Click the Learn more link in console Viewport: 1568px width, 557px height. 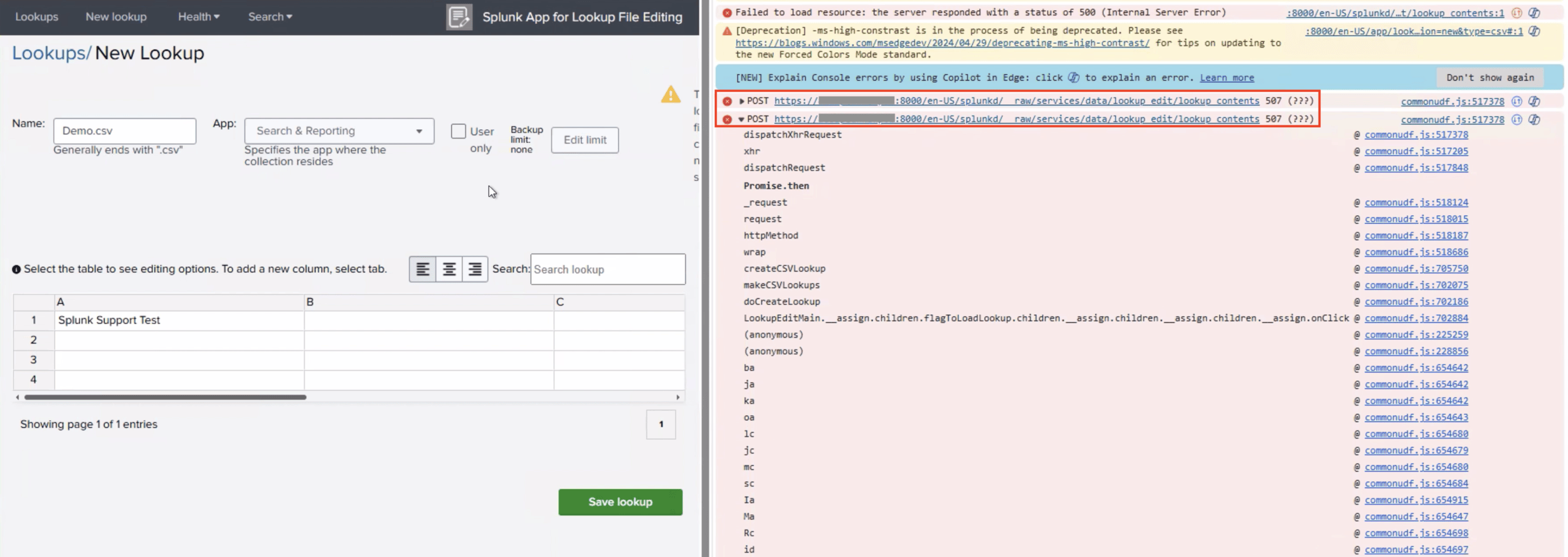(1226, 78)
